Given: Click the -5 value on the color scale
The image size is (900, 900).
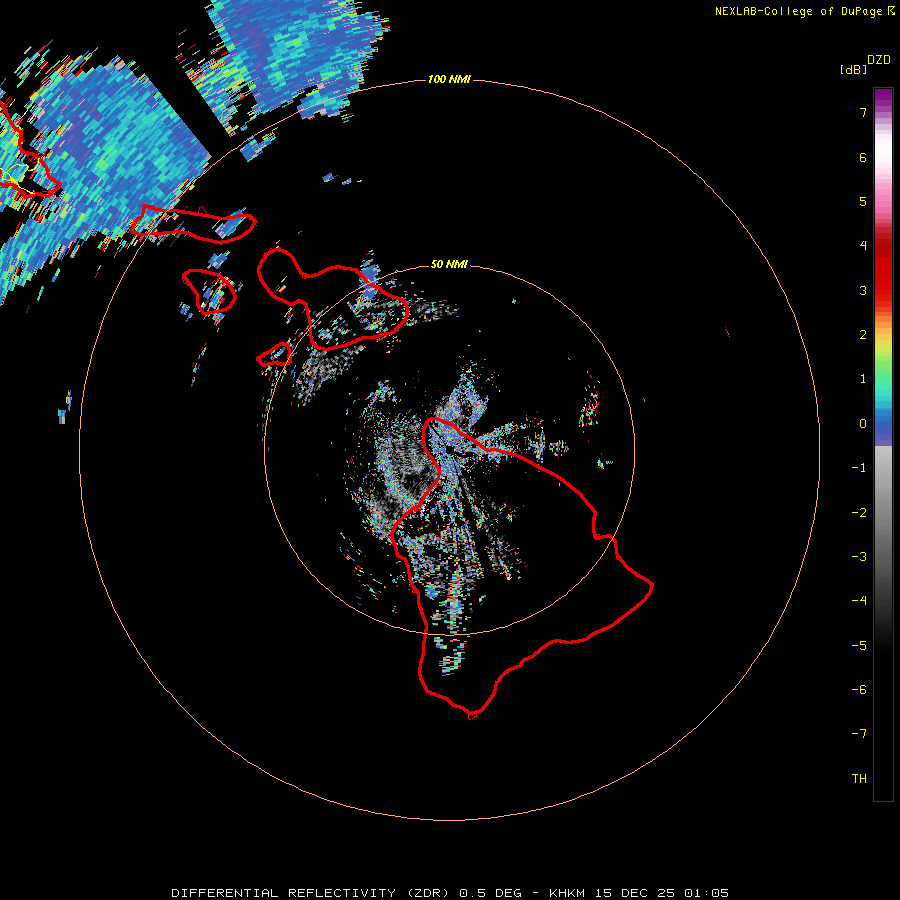Looking at the screenshot, I should coord(859,646).
